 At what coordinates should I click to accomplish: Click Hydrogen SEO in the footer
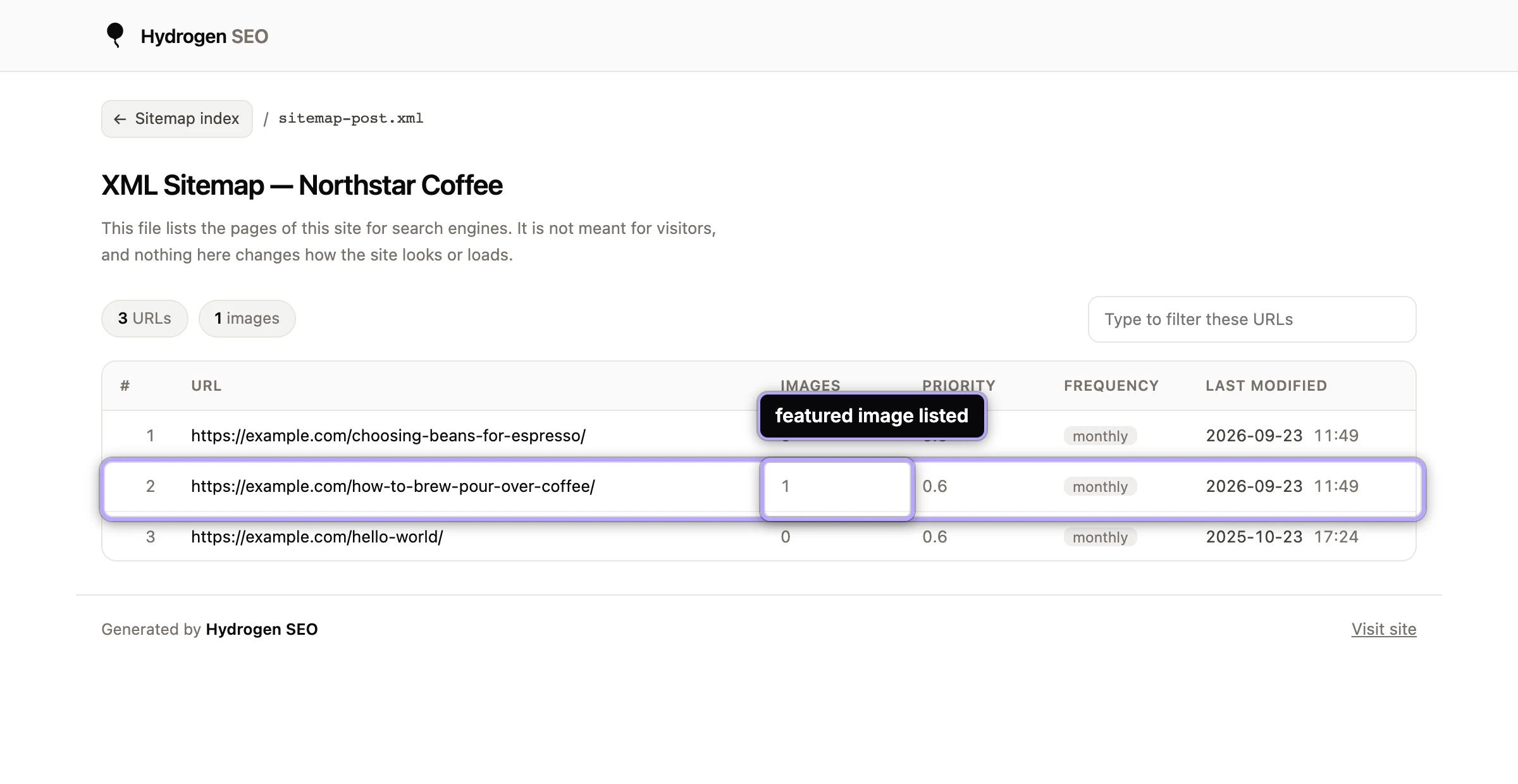(x=262, y=629)
